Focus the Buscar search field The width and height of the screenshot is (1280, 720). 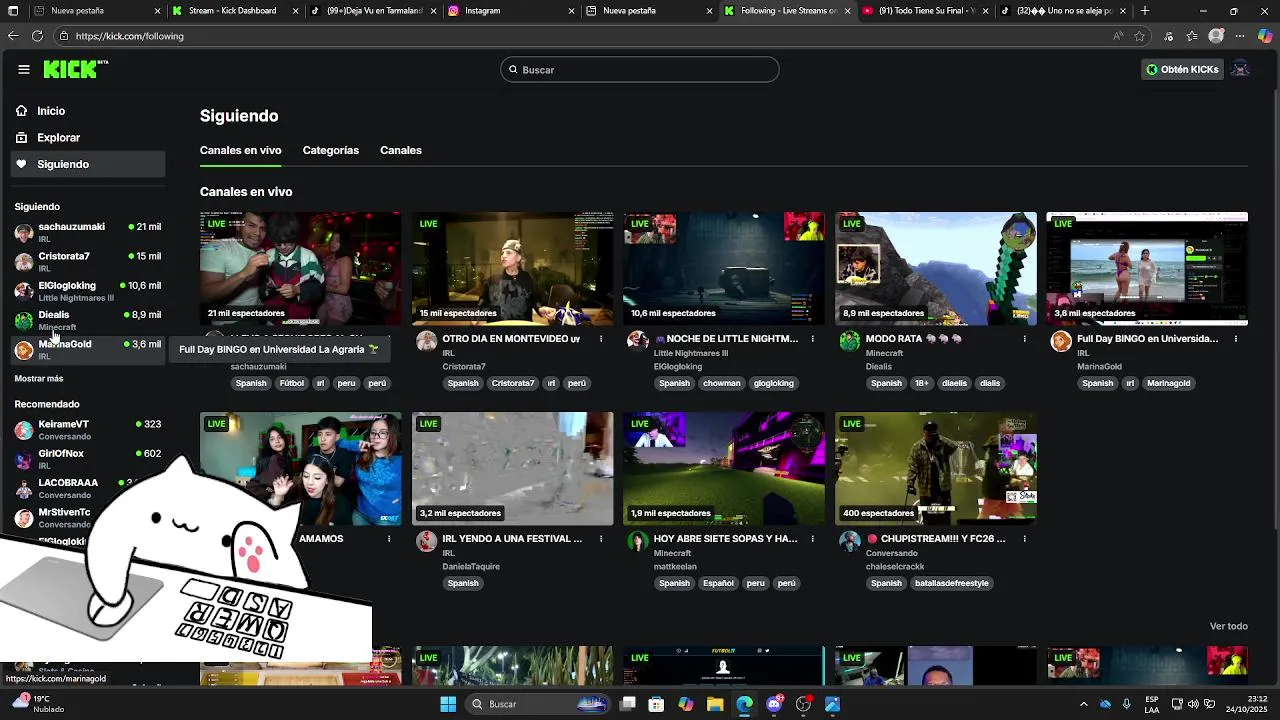click(x=640, y=69)
